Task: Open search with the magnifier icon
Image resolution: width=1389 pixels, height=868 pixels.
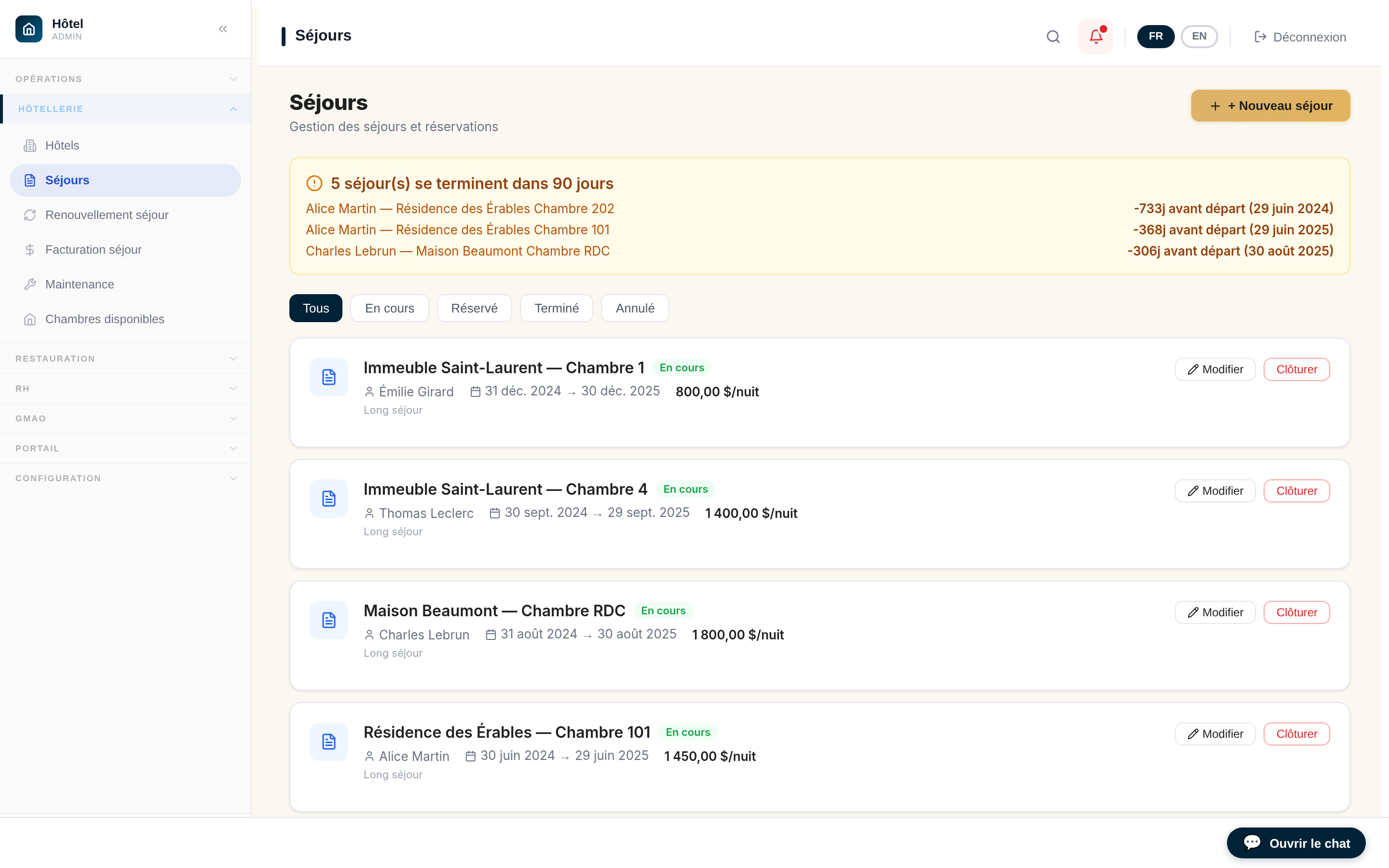Action: 1053,37
